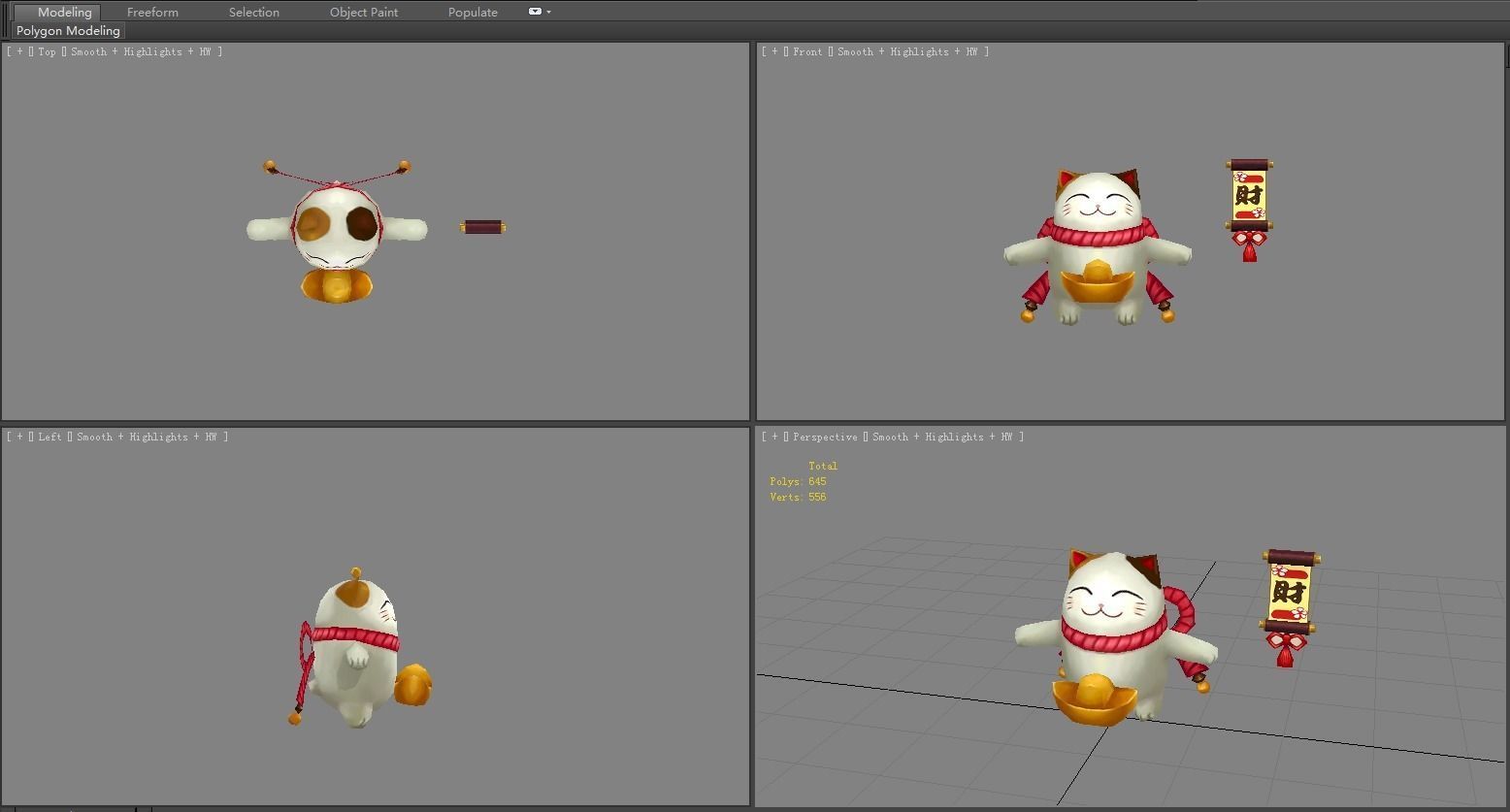The width and height of the screenshot is (1510, 812).
Task: Open the Perspective viewport plus menu
Action: [x=774, y=437]
